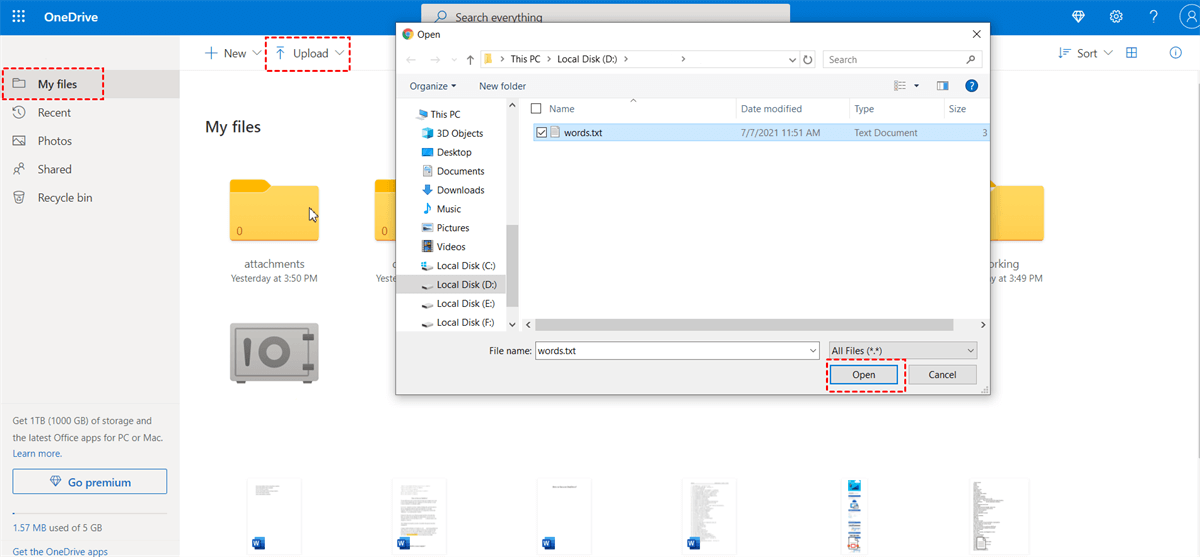This screenshot has height=557, width=1200.
Task: Refresh the folder path in dialog
Action: click(808, 60)
